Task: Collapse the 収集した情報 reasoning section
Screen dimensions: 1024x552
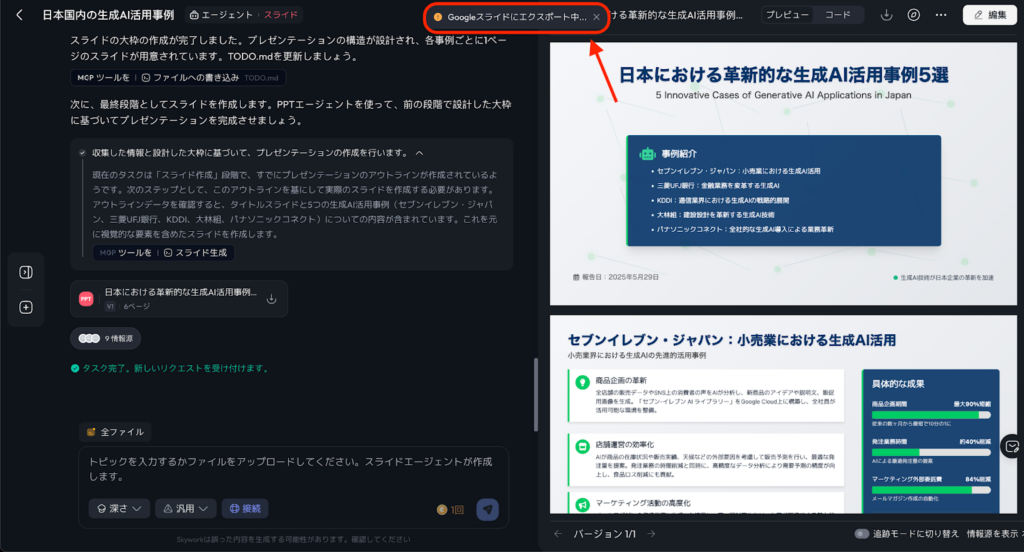Action: (419, 153)
